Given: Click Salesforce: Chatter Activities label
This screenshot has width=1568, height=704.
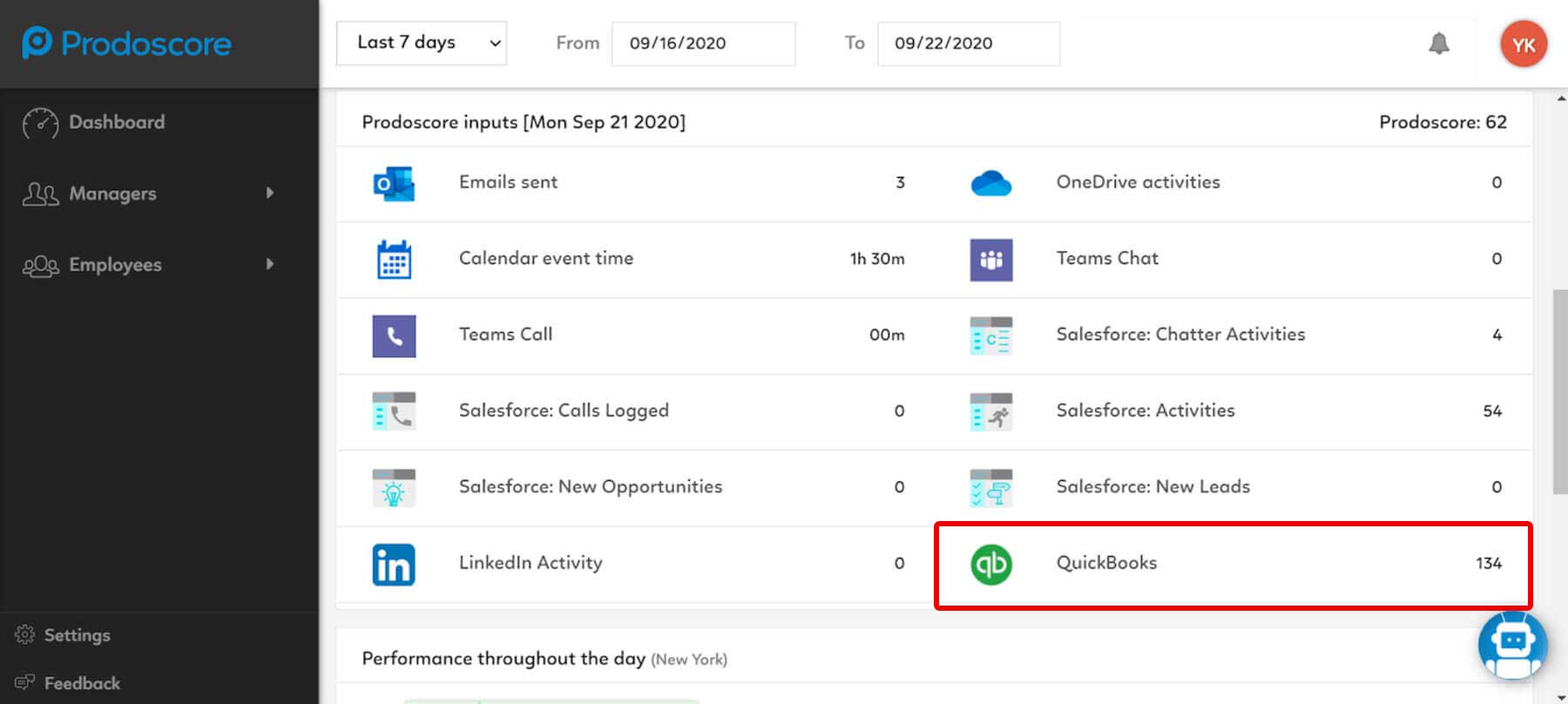Looking at the screenshot, I should (x=1180, y=334).
